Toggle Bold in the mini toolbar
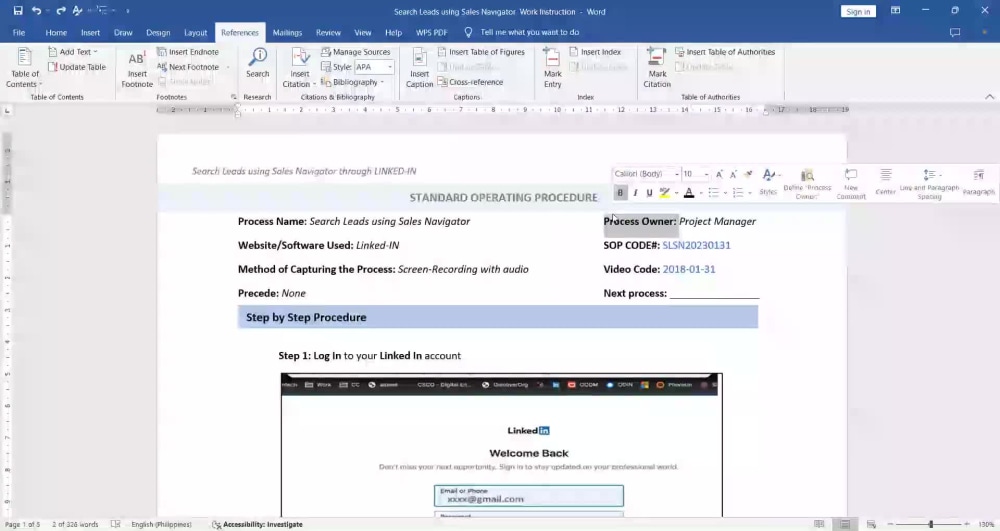Screen dimensions: 1000x531 (620, 193)
